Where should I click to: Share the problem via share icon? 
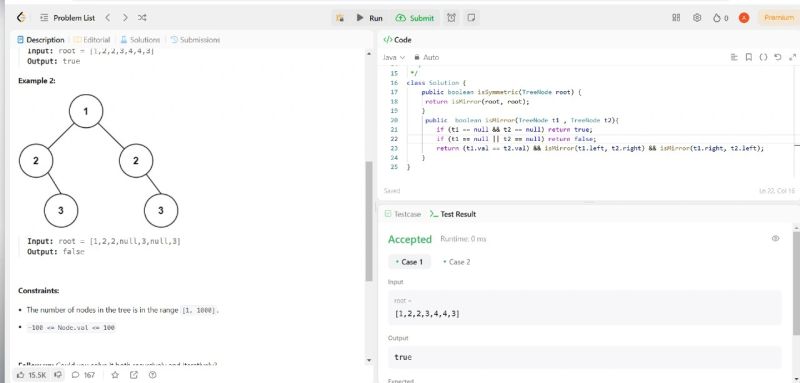[x=134, y=375]
